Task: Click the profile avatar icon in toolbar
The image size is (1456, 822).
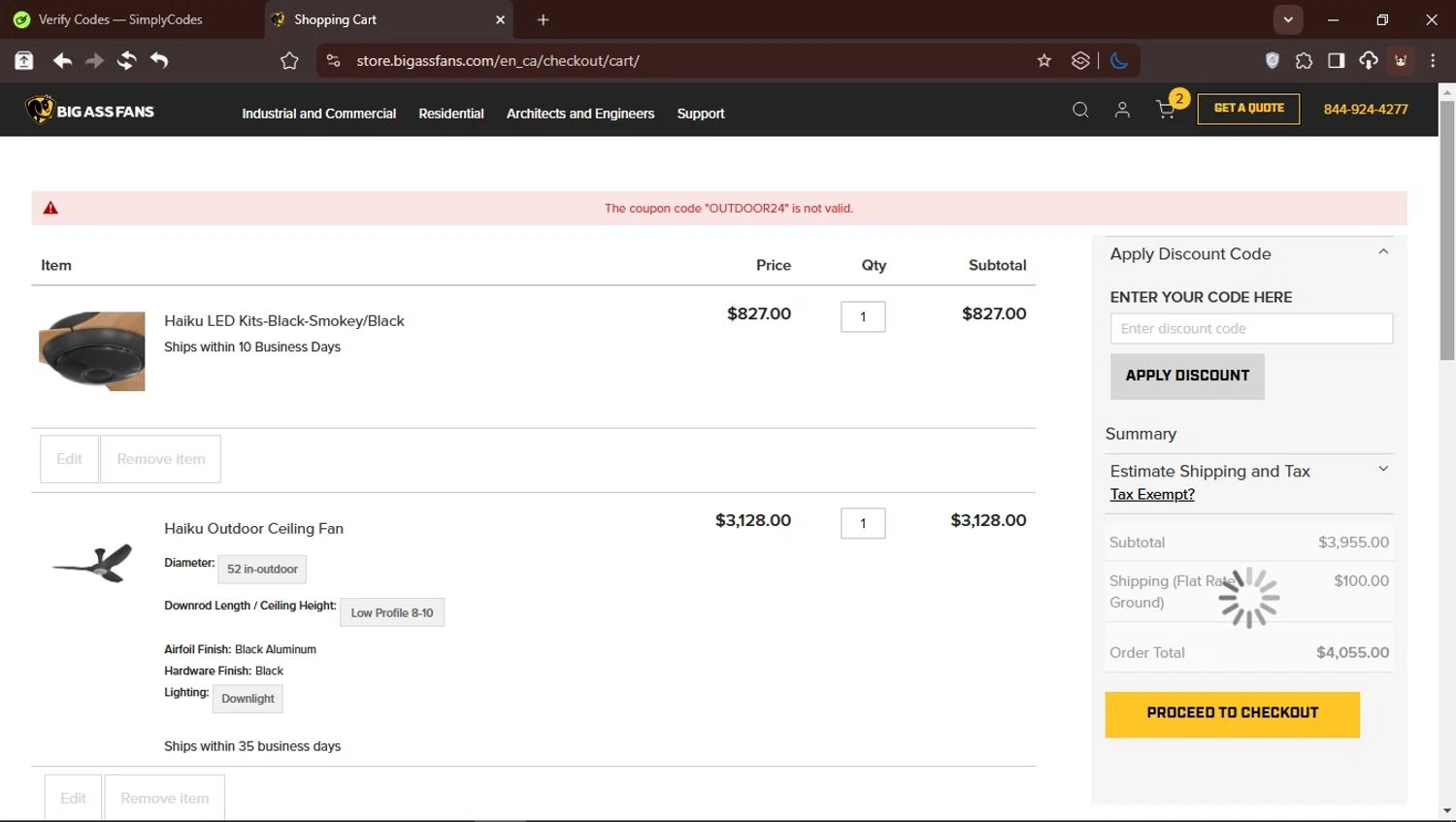Action: 1401,60
